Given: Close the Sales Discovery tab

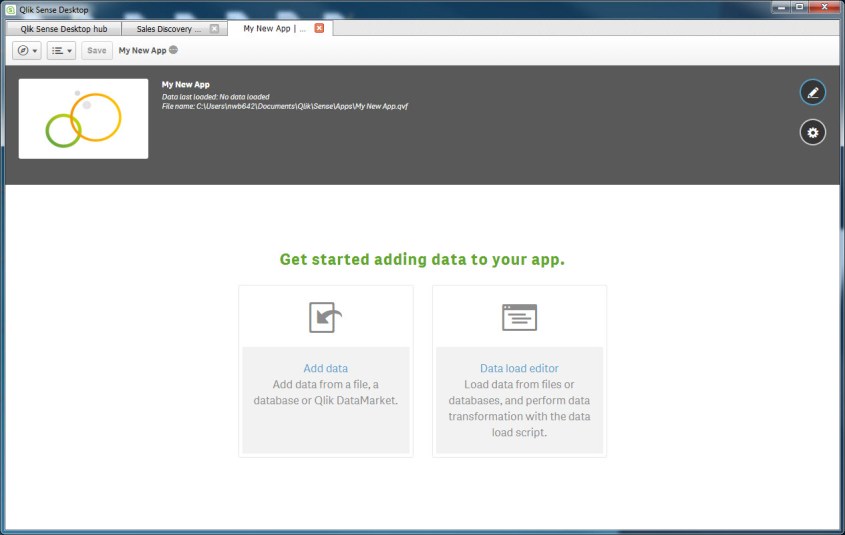Looking at the screenshot, I should pyautogui.click(x=214, y=29).
